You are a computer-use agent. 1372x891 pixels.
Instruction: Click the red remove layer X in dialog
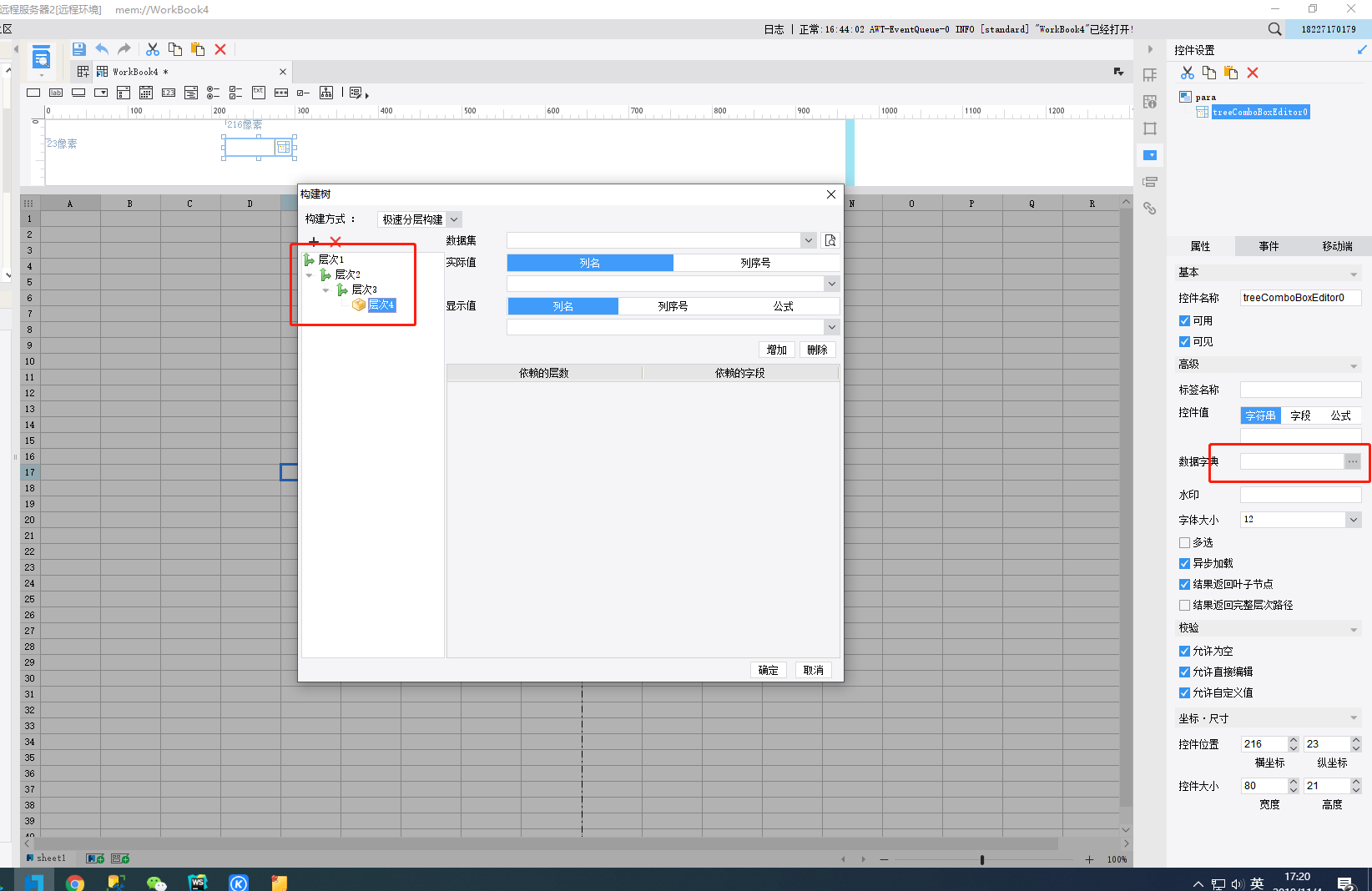coord(335,242)
